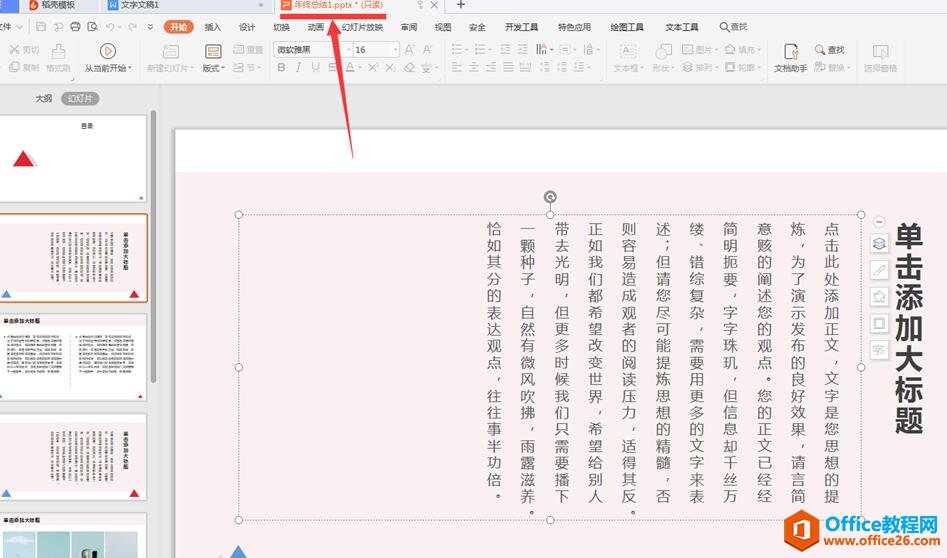This screenshot has height=558, width=947.
Task: Click the fill bucket icon beside text box
Action: [879, 297]
